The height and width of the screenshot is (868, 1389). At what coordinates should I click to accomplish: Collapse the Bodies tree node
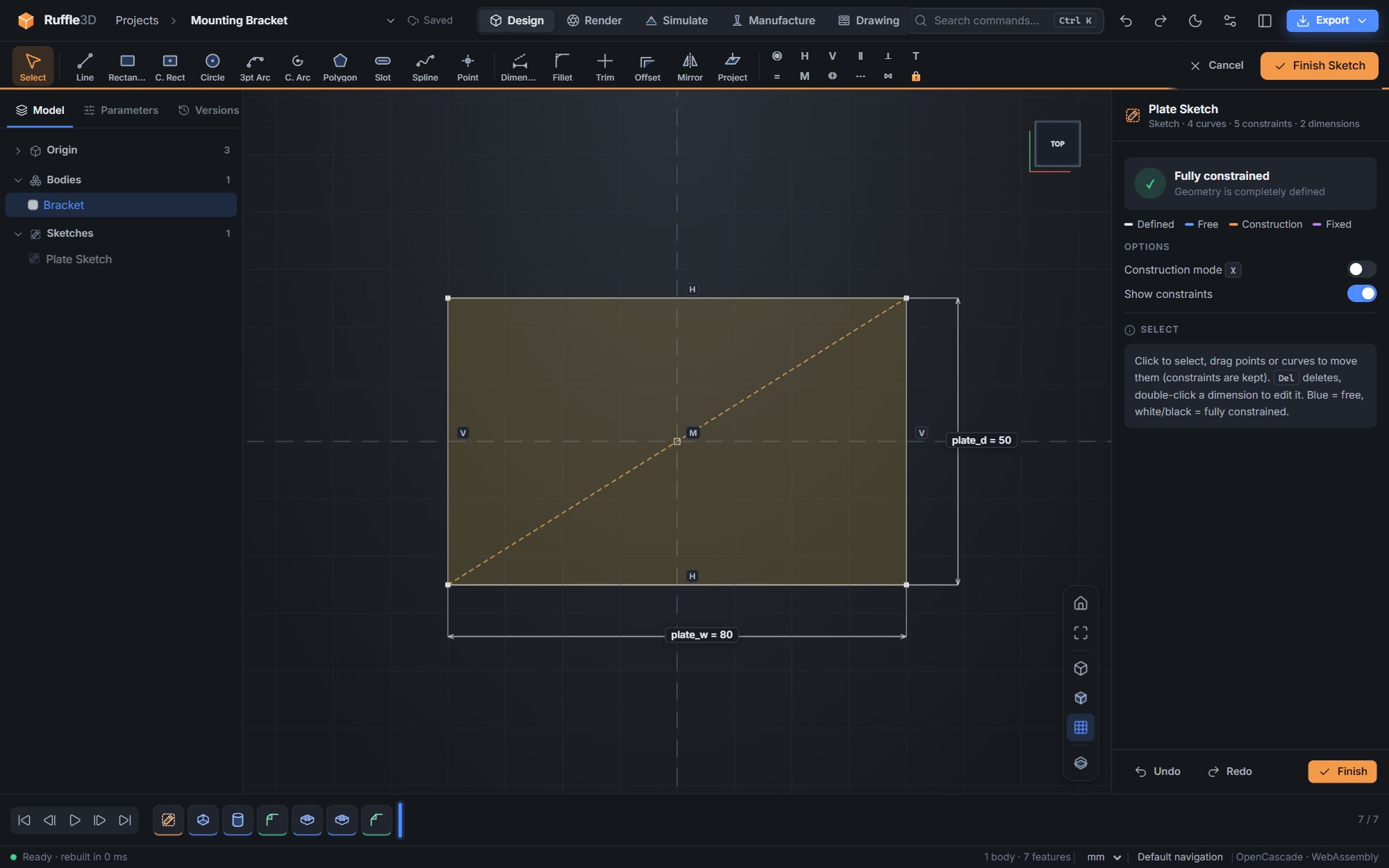[18, 181]
